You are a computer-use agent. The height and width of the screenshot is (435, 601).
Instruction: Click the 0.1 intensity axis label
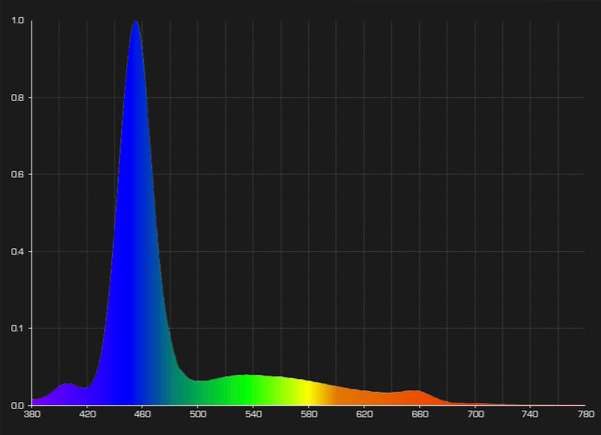(18, 328)
